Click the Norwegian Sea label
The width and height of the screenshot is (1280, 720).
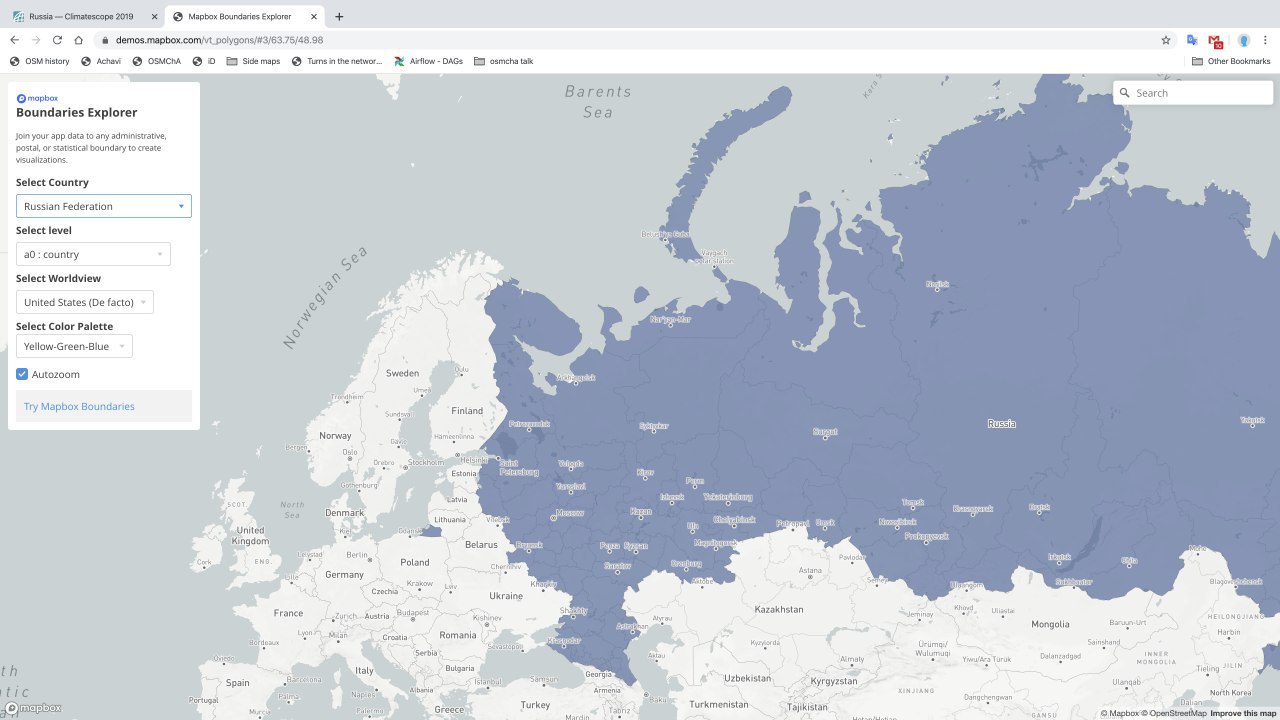(325, 299)
